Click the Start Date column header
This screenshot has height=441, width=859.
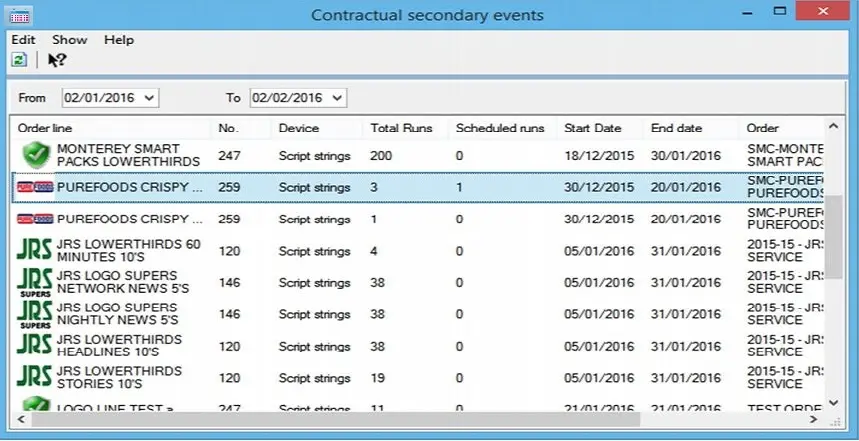coord(592,128)
